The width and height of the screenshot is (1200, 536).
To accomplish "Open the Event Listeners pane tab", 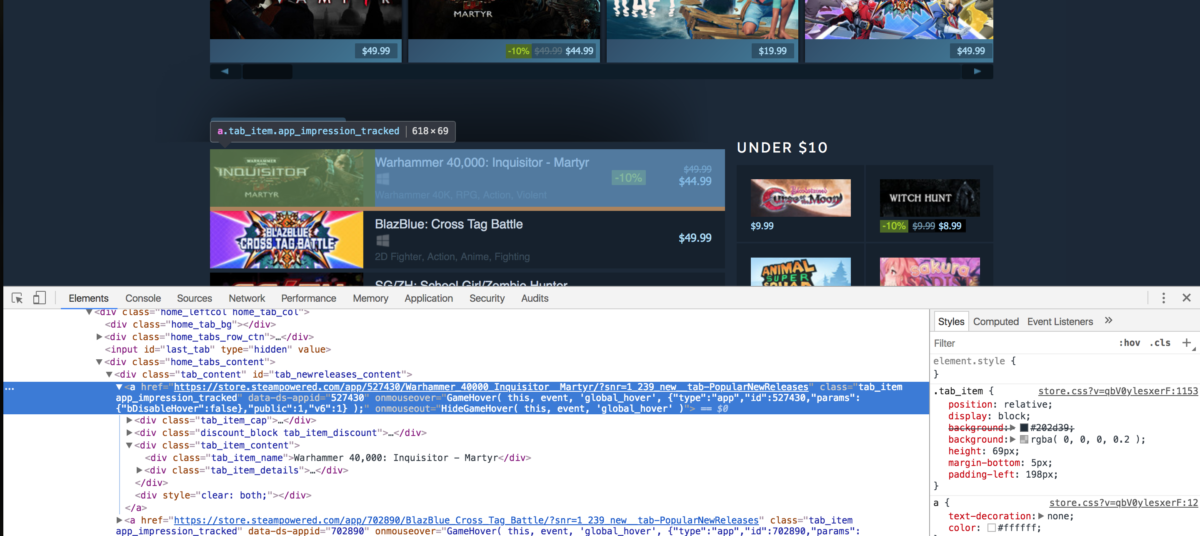I will [1060, 321].
